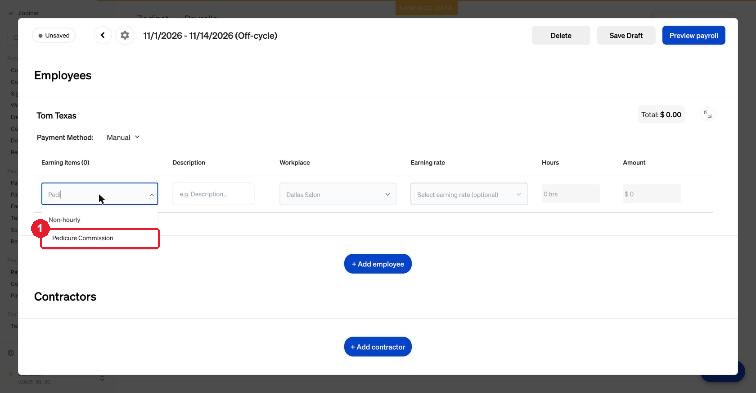This screenshot has width=756, height=393.
Task: Click Save Draft button
Action: point(626,36)
